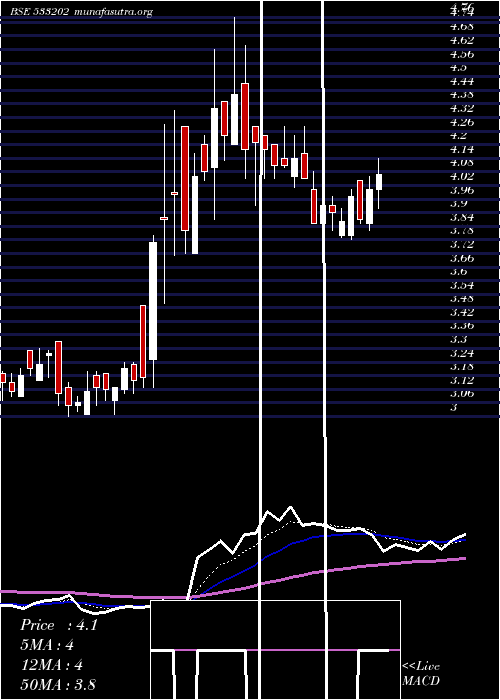Click the Live MACD label
Screen dimensions: 500x700
(x=421, y=673)
